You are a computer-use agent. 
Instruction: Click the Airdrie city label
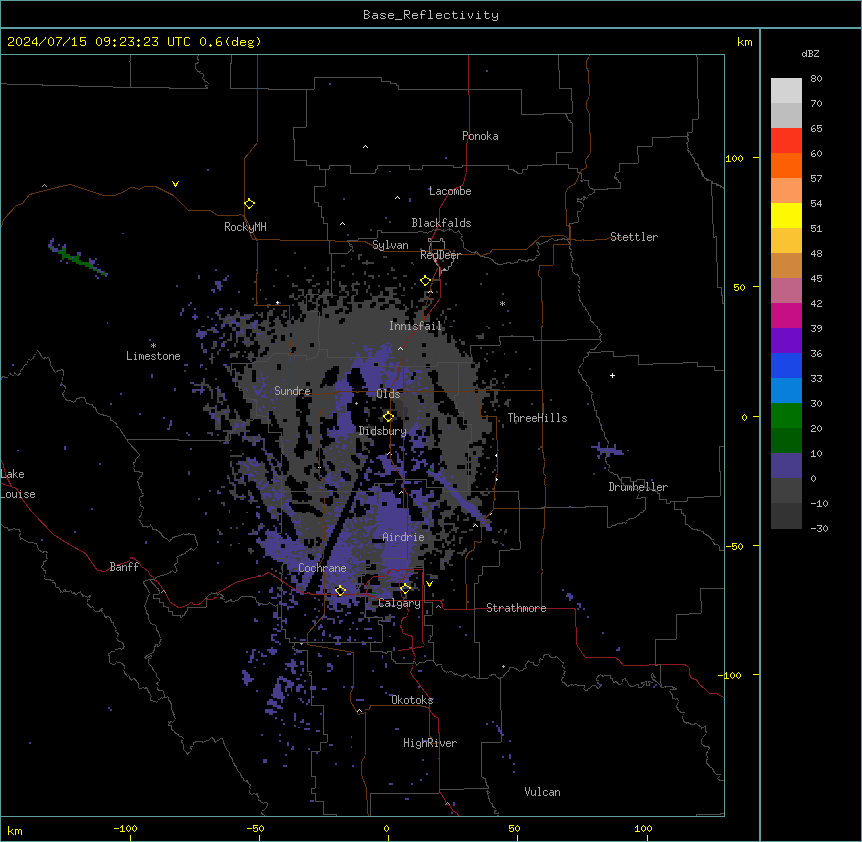point(404,537)
